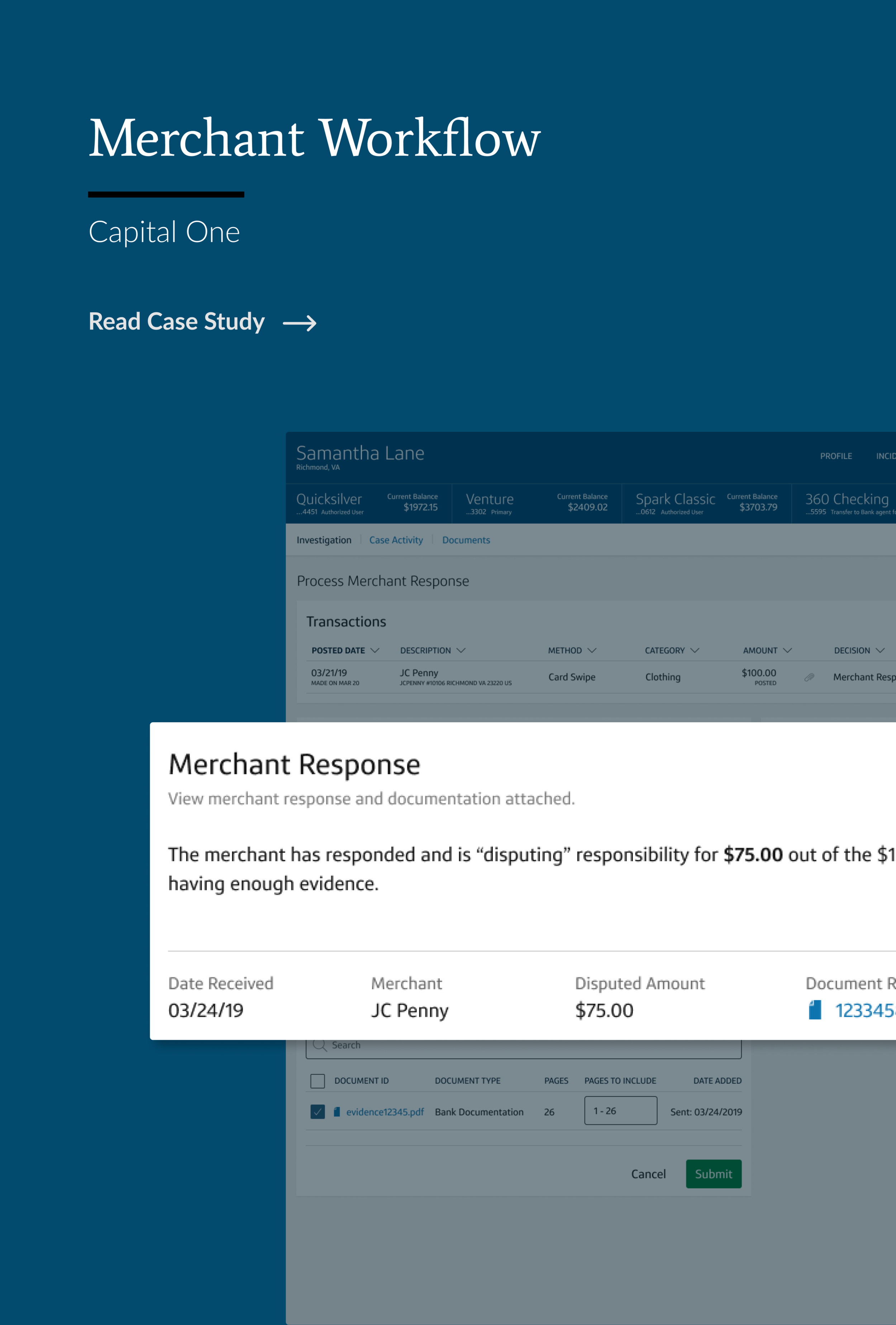
Task: Select the Quicksilver account tab
Action: 369,503
